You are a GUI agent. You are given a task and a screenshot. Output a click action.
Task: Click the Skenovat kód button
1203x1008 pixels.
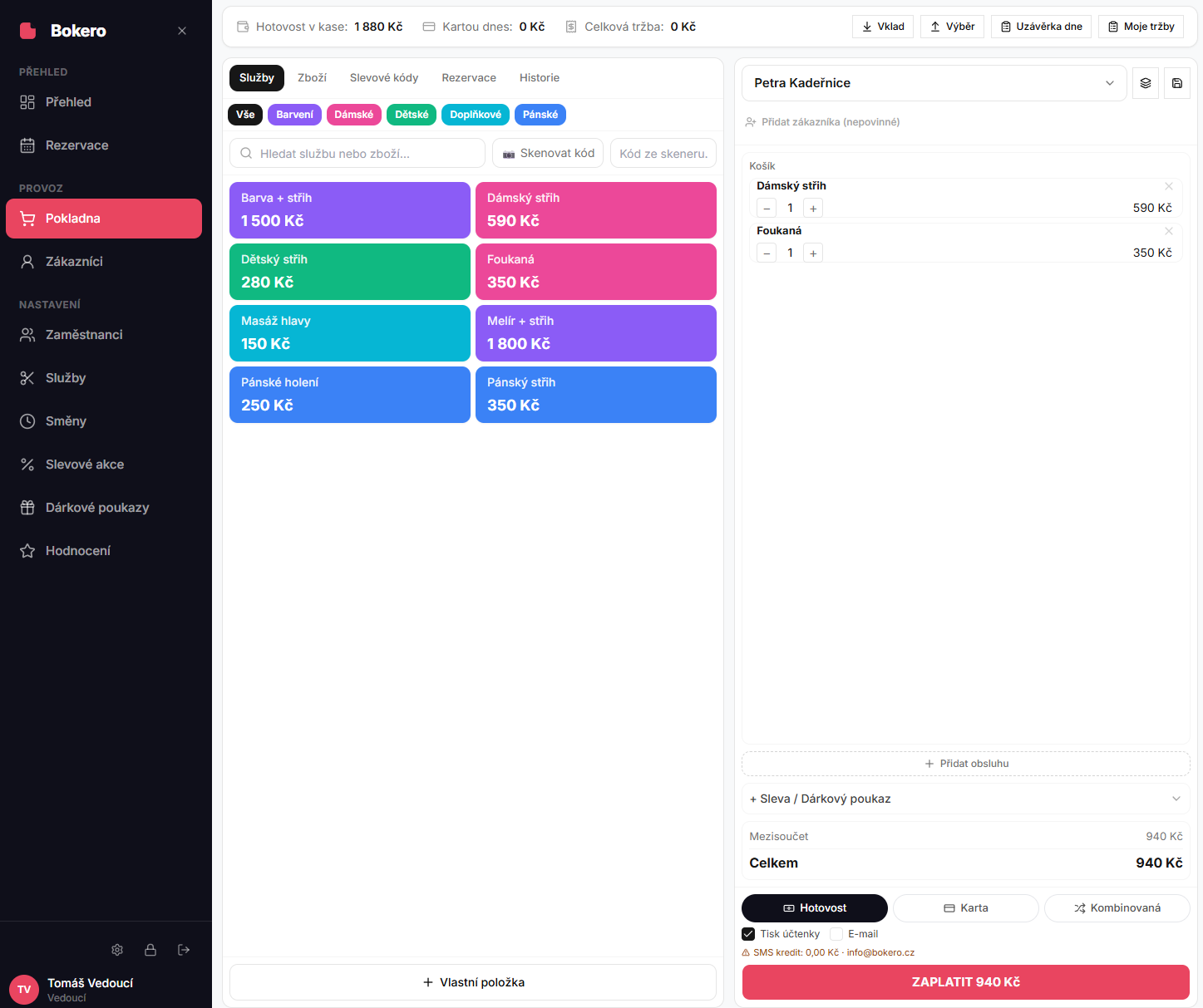pos(548,154)
